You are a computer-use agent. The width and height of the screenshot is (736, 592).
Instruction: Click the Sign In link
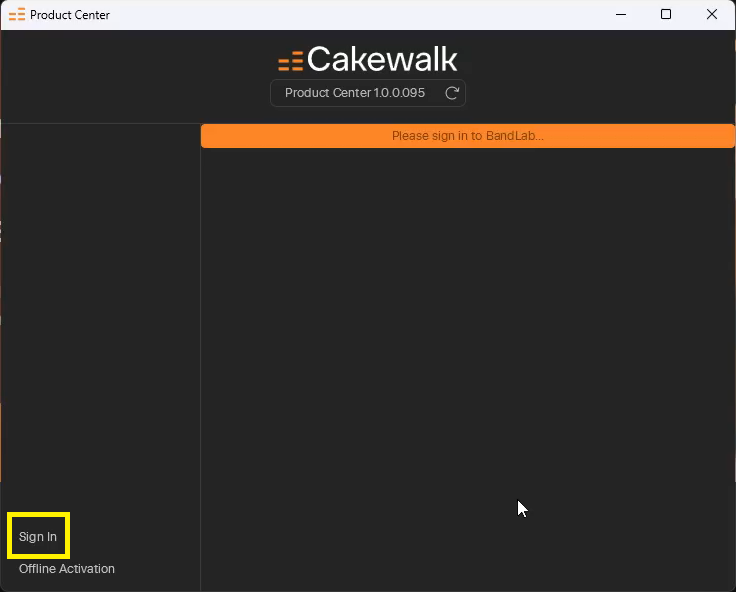(x=38, y=537)
